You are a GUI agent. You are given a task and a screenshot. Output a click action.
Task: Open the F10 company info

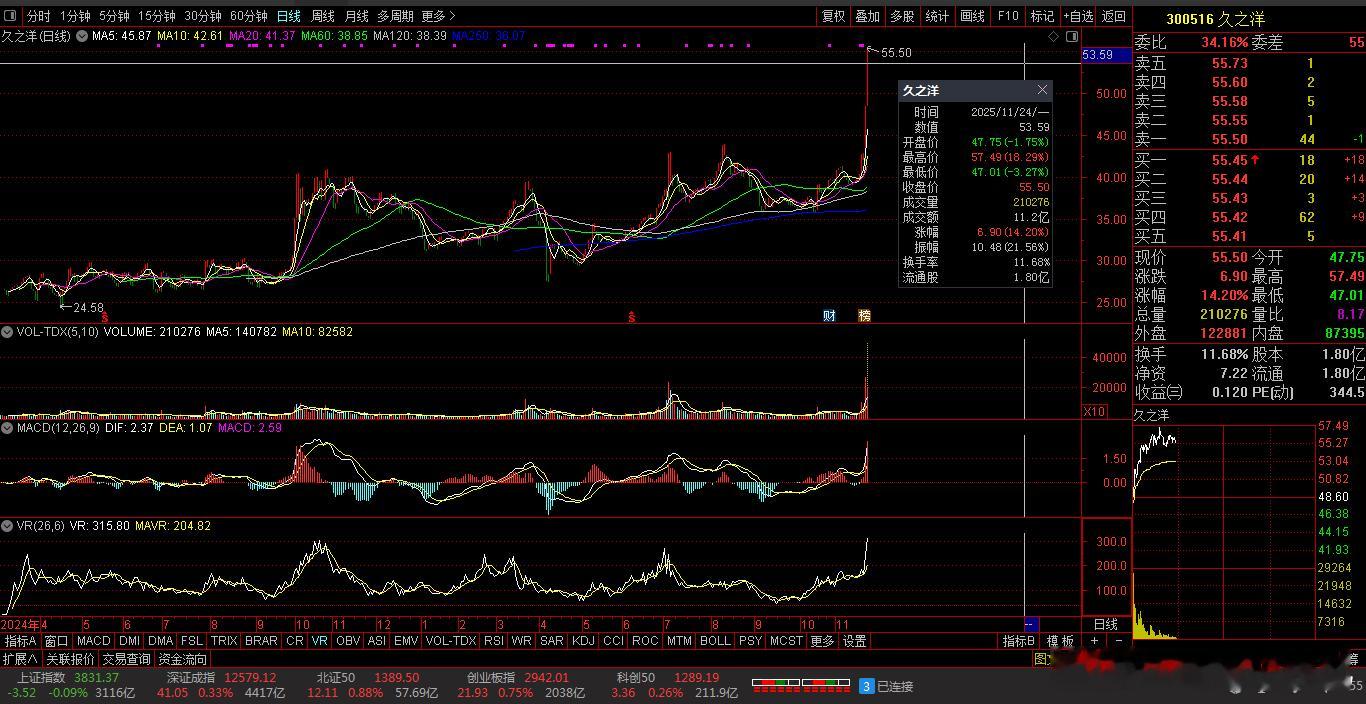[1008, 16]
